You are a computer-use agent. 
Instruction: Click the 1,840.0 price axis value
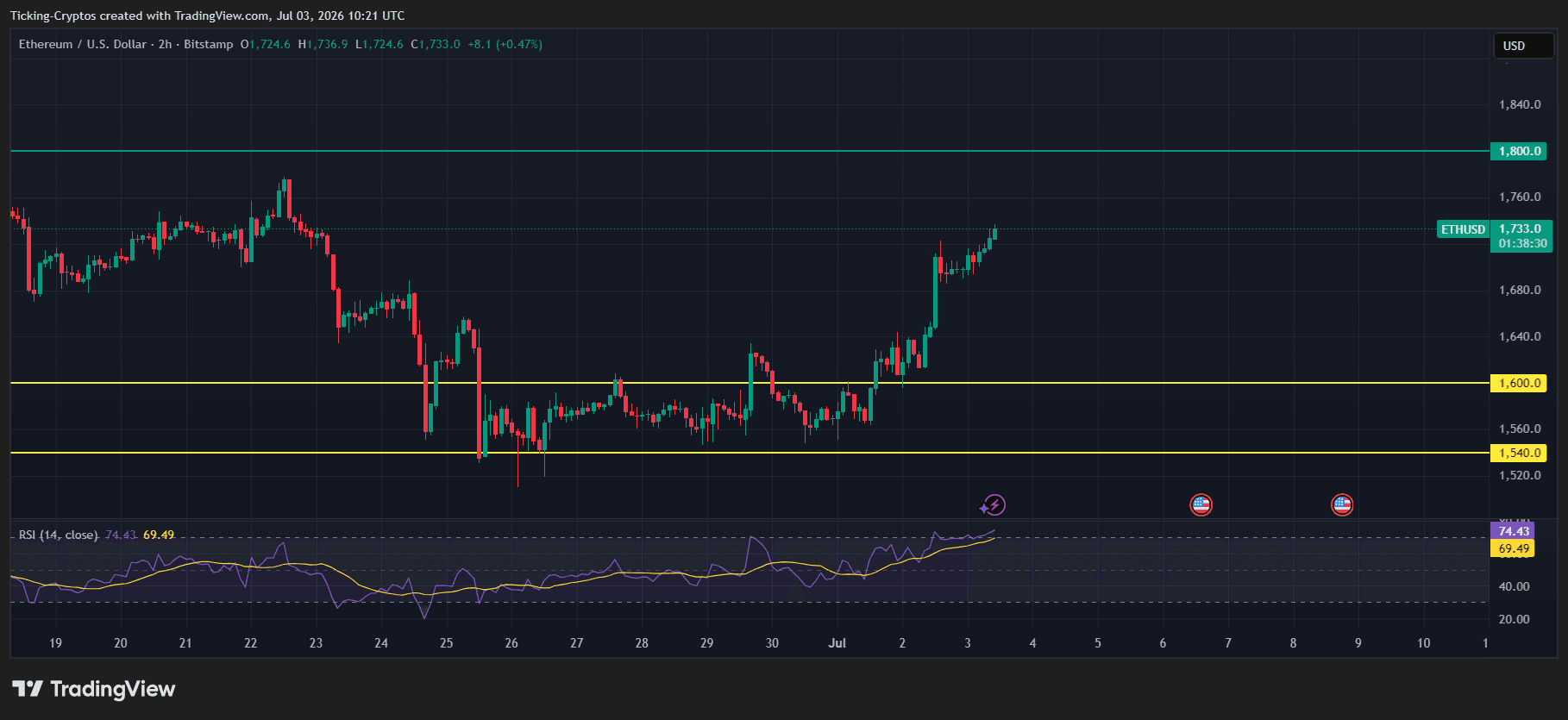(1520, 104)
